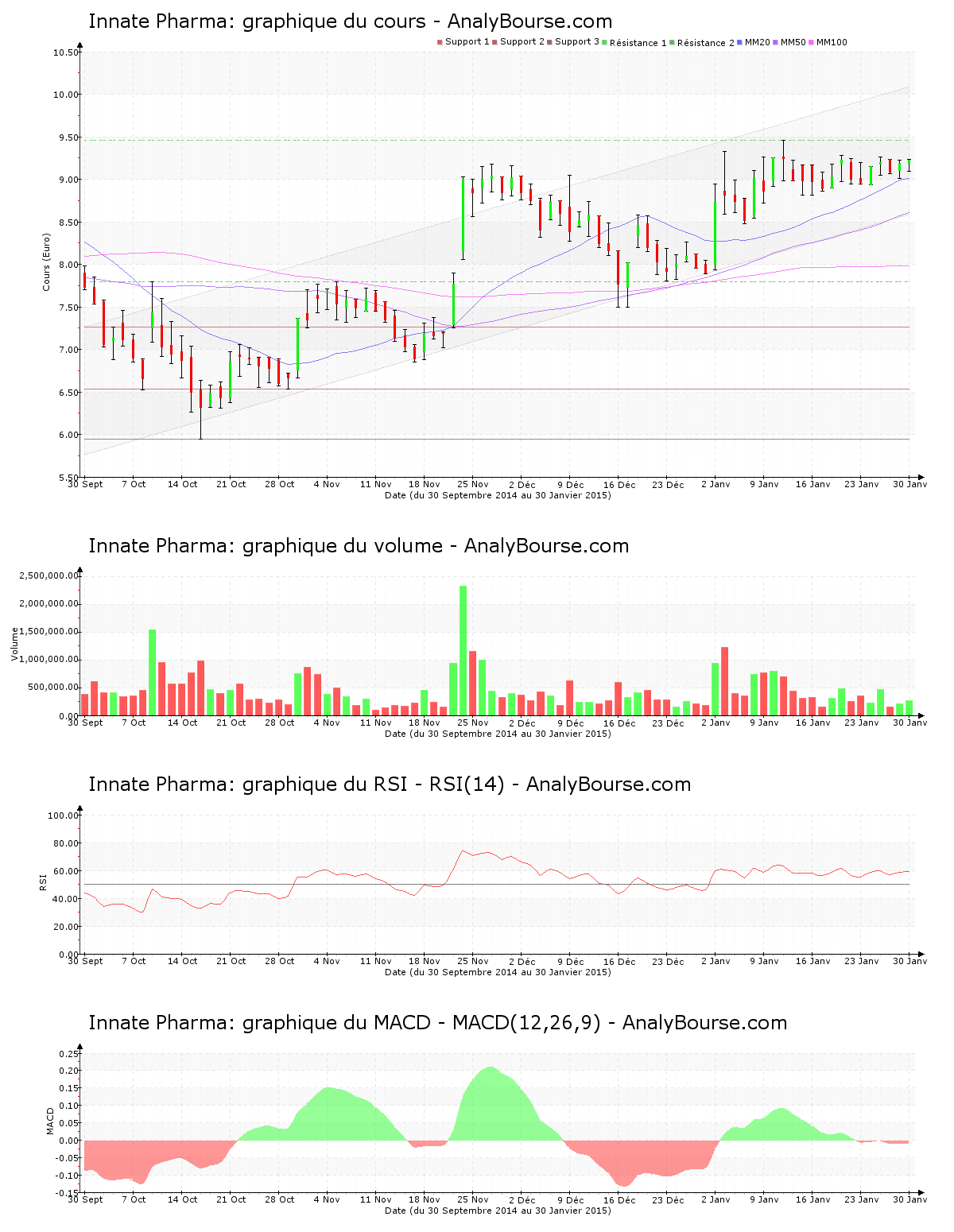Viewport: 954px width, 1232px height.
Task: Click the 80.00 RSI axis label
Action: coord(66,843)
